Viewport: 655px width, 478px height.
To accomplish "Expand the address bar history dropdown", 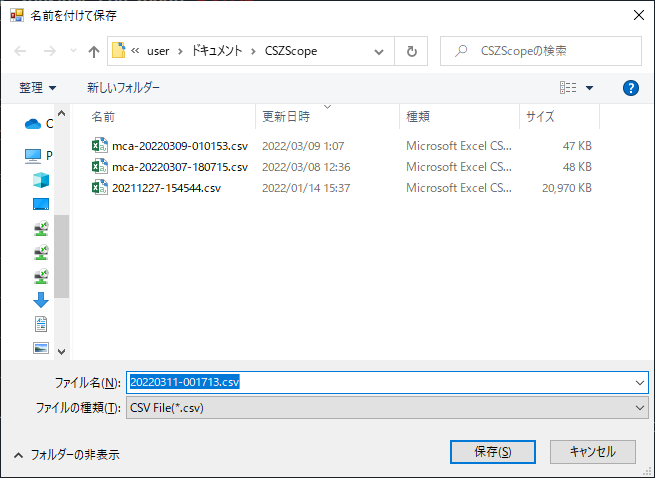I will [x=379, y=51].
